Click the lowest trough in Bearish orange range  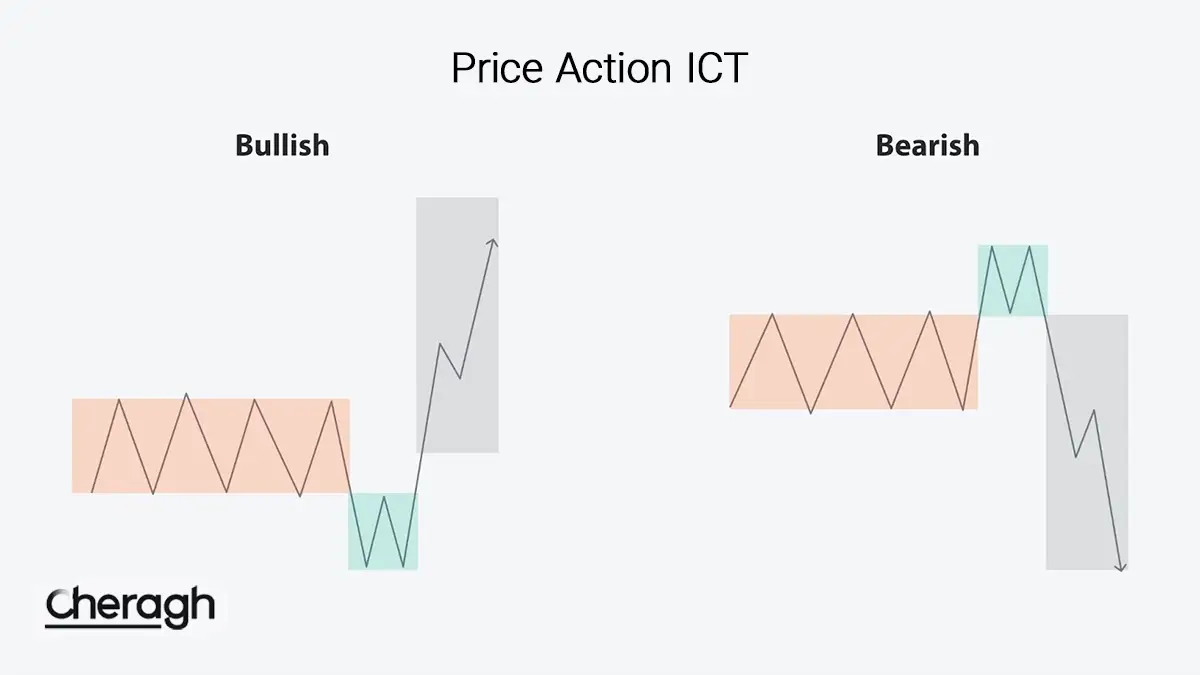pos(811,412)
